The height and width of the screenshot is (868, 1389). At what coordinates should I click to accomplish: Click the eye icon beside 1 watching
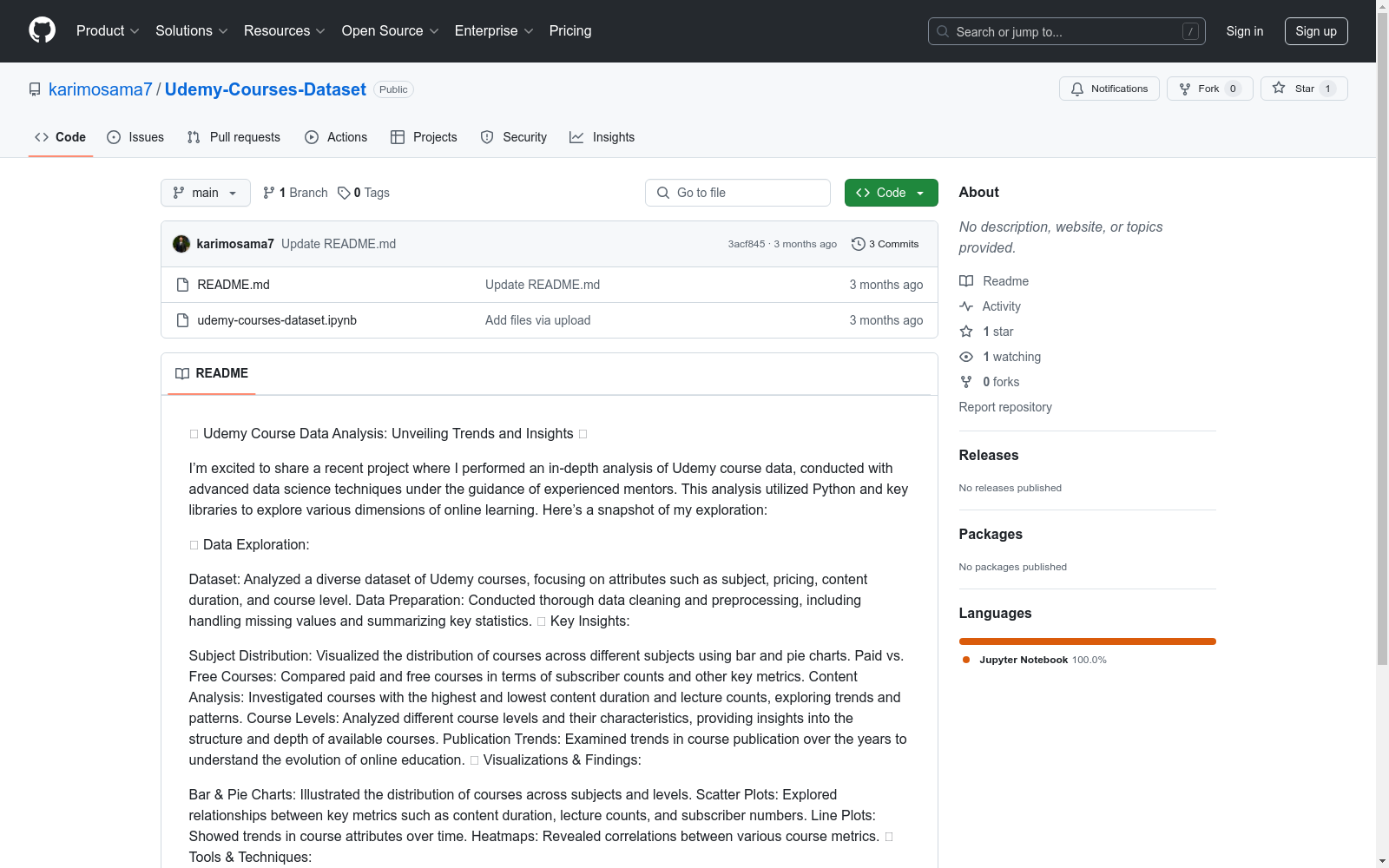coord(966,357)
